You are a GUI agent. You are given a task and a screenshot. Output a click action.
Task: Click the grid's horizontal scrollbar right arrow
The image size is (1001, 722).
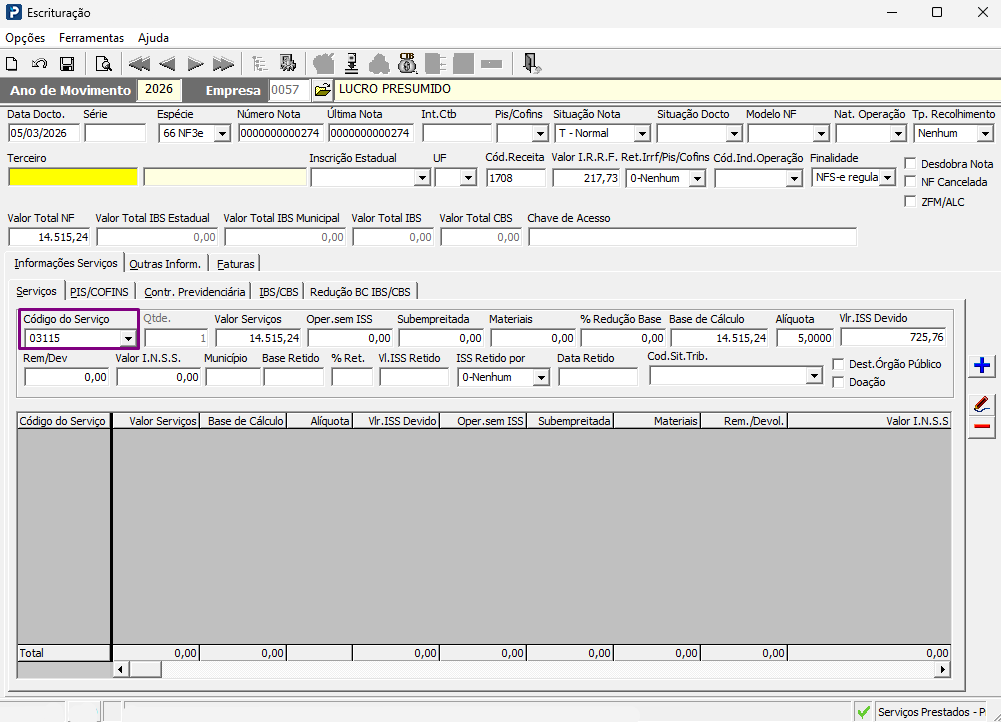[x=943, y=670]
